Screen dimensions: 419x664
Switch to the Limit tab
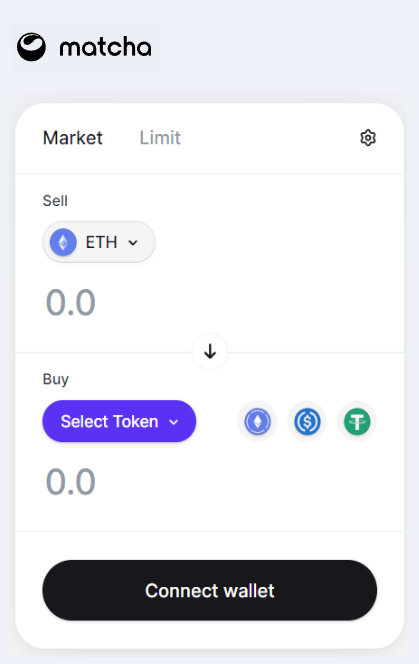160,138
